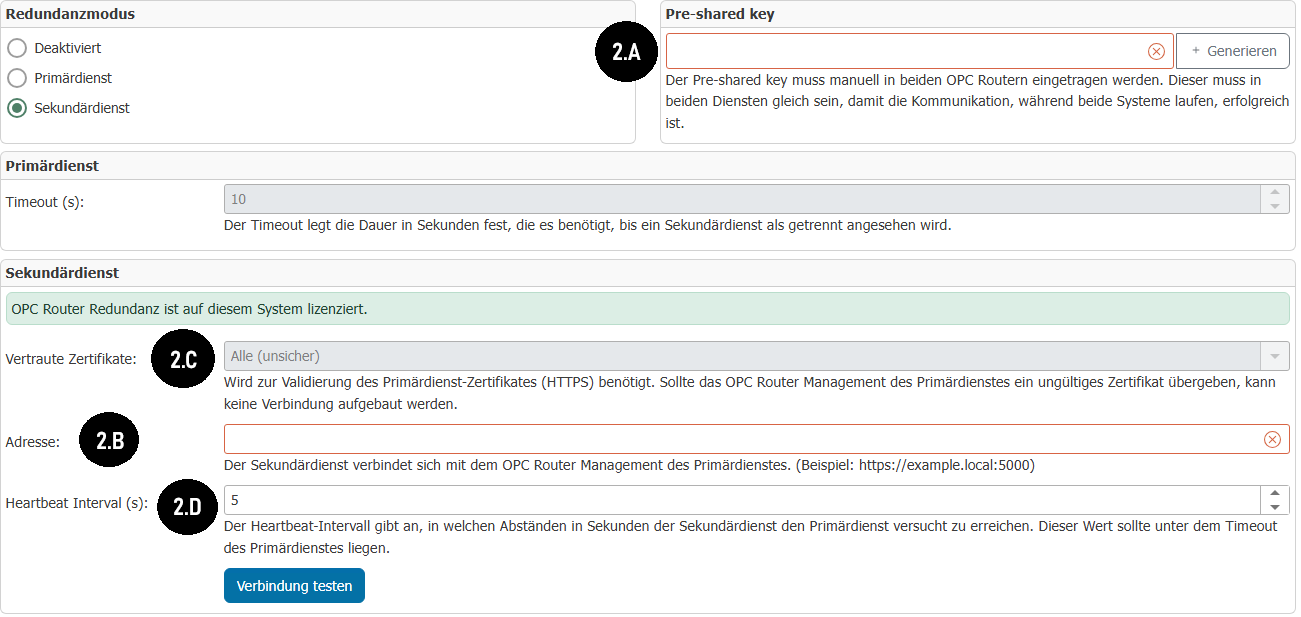This screenshot has width=1301, height=617.
Task: Decrease Heartbeat Interval with the down arrow
Action: pos(1274,507)
